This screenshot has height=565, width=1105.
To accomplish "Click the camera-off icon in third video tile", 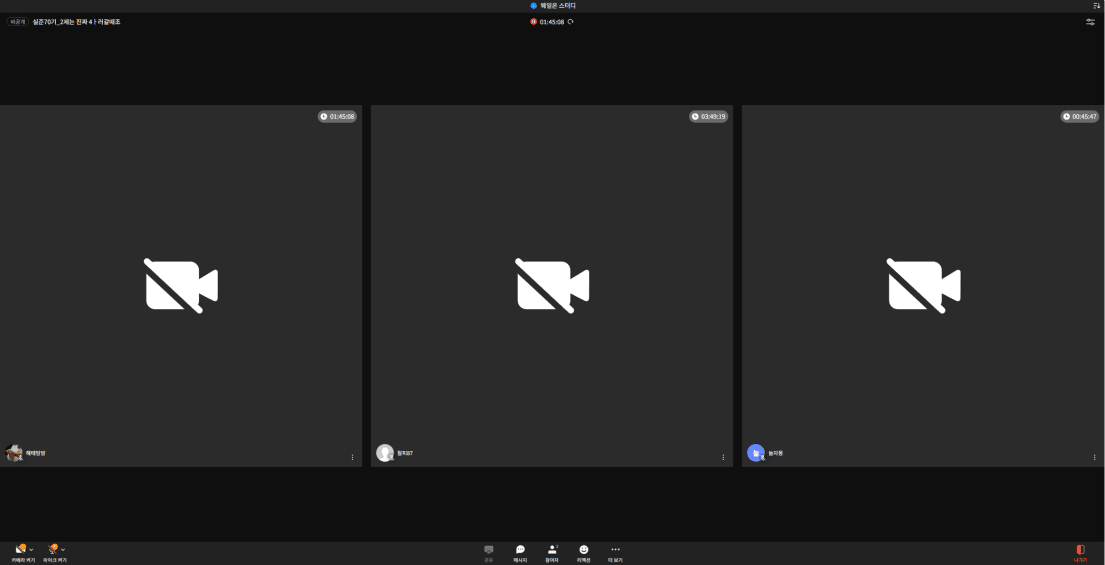I will coord(923,285).
